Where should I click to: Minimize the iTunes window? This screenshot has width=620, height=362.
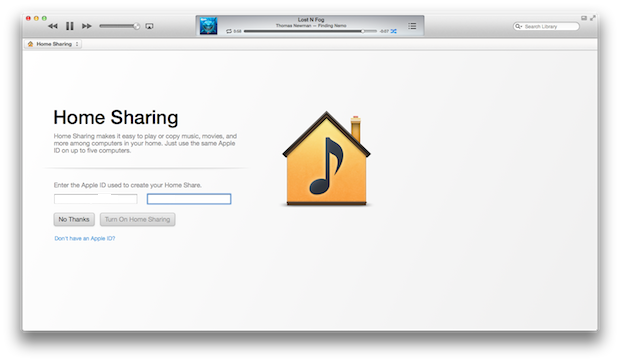pyautogui.click(x=36, y=18)
